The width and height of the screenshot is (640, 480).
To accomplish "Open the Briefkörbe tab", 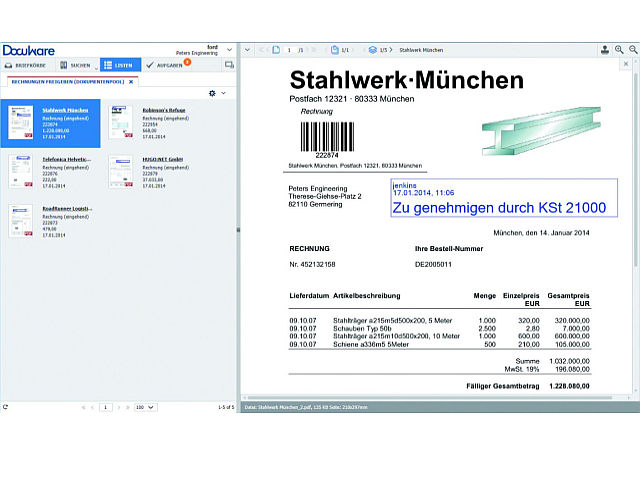I will [x=25, y=65].
